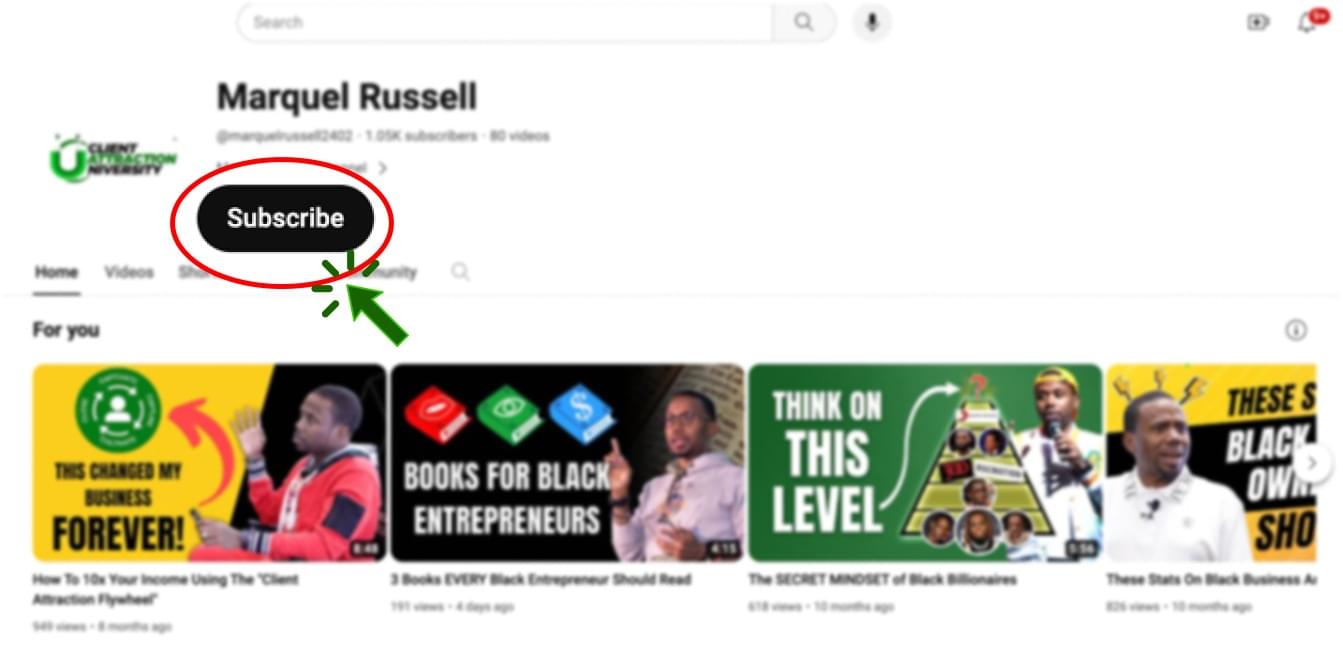Open Books for Black Entrepreneurs thumbnail

coord(567,462)
